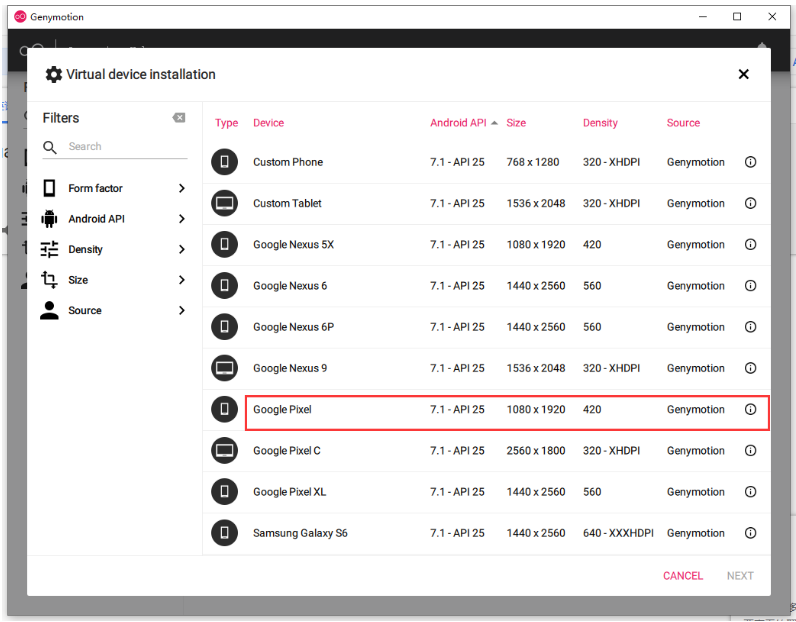This screenshot has width=796, height=622.
Task: Click phone icon beside Samsung Galaxy S6
Action: pos(224,533)
